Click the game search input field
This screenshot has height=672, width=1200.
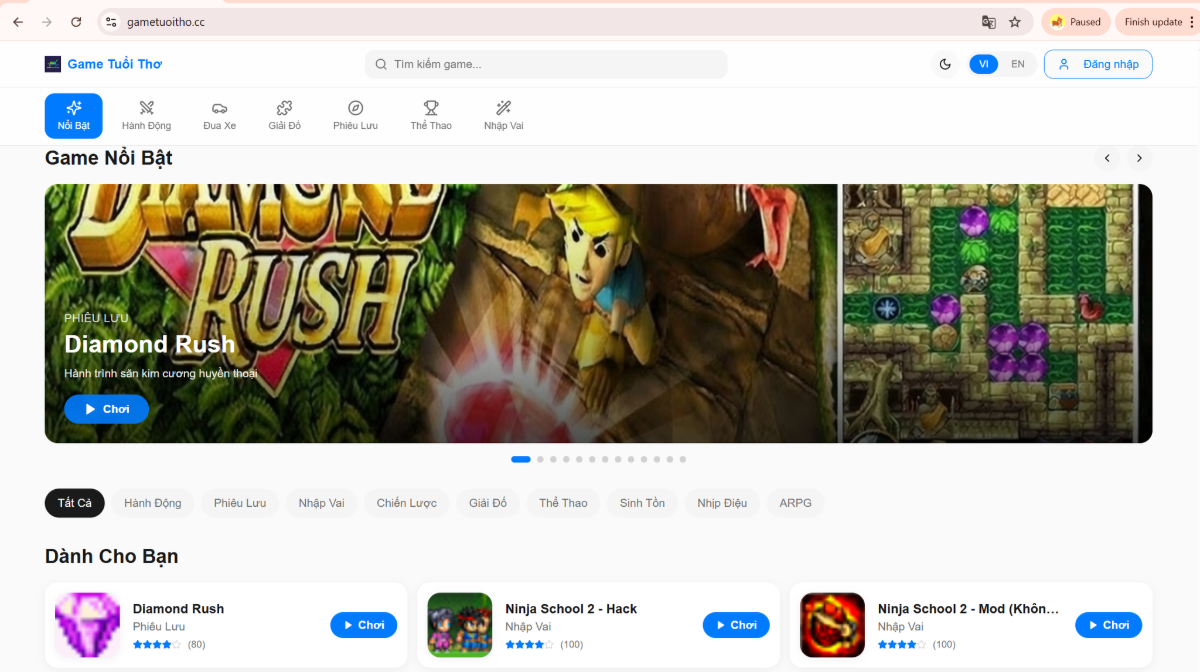pyautogui.click(x=546, y=63)
